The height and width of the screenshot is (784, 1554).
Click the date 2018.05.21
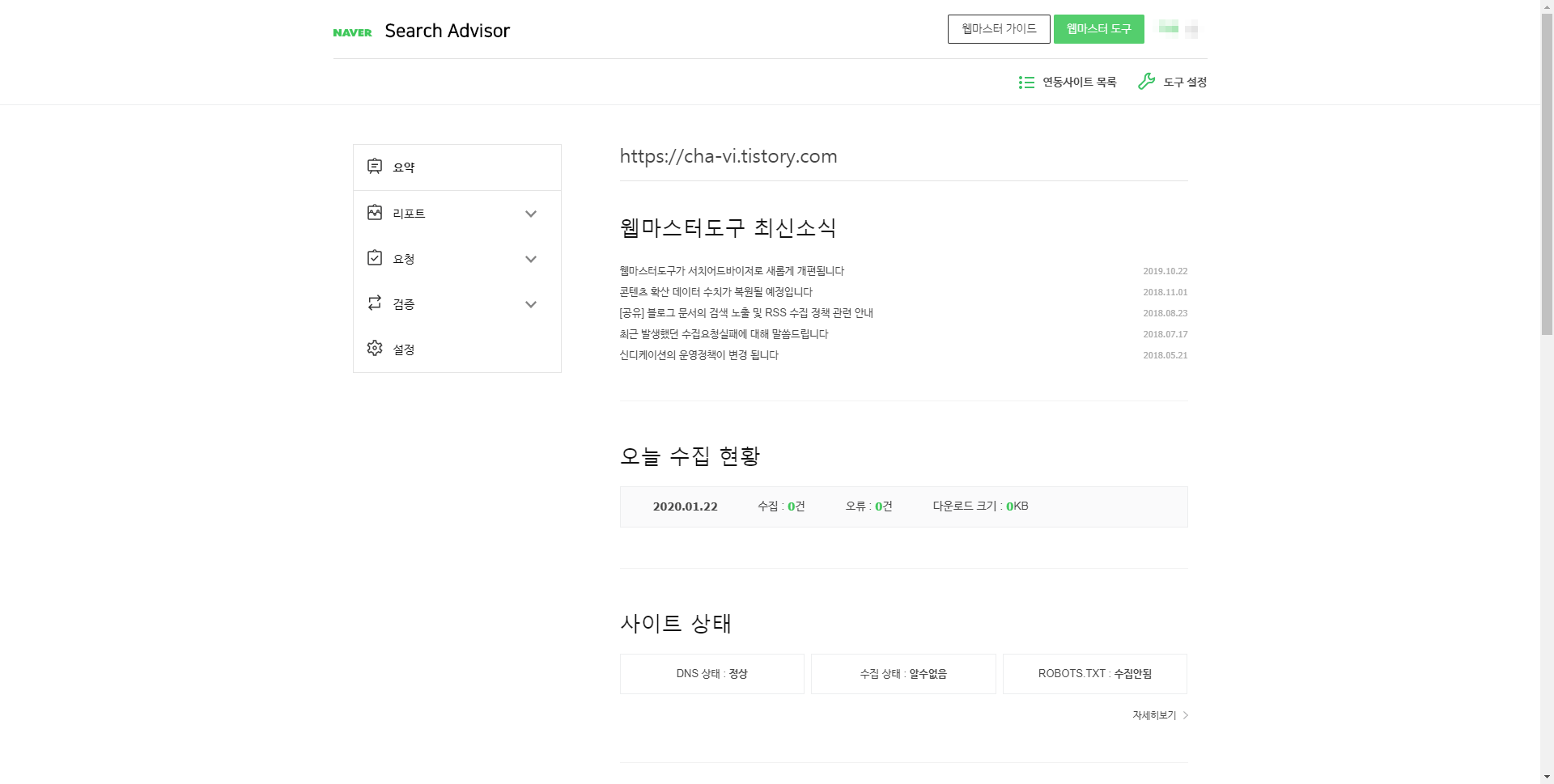pos(1165,356)
